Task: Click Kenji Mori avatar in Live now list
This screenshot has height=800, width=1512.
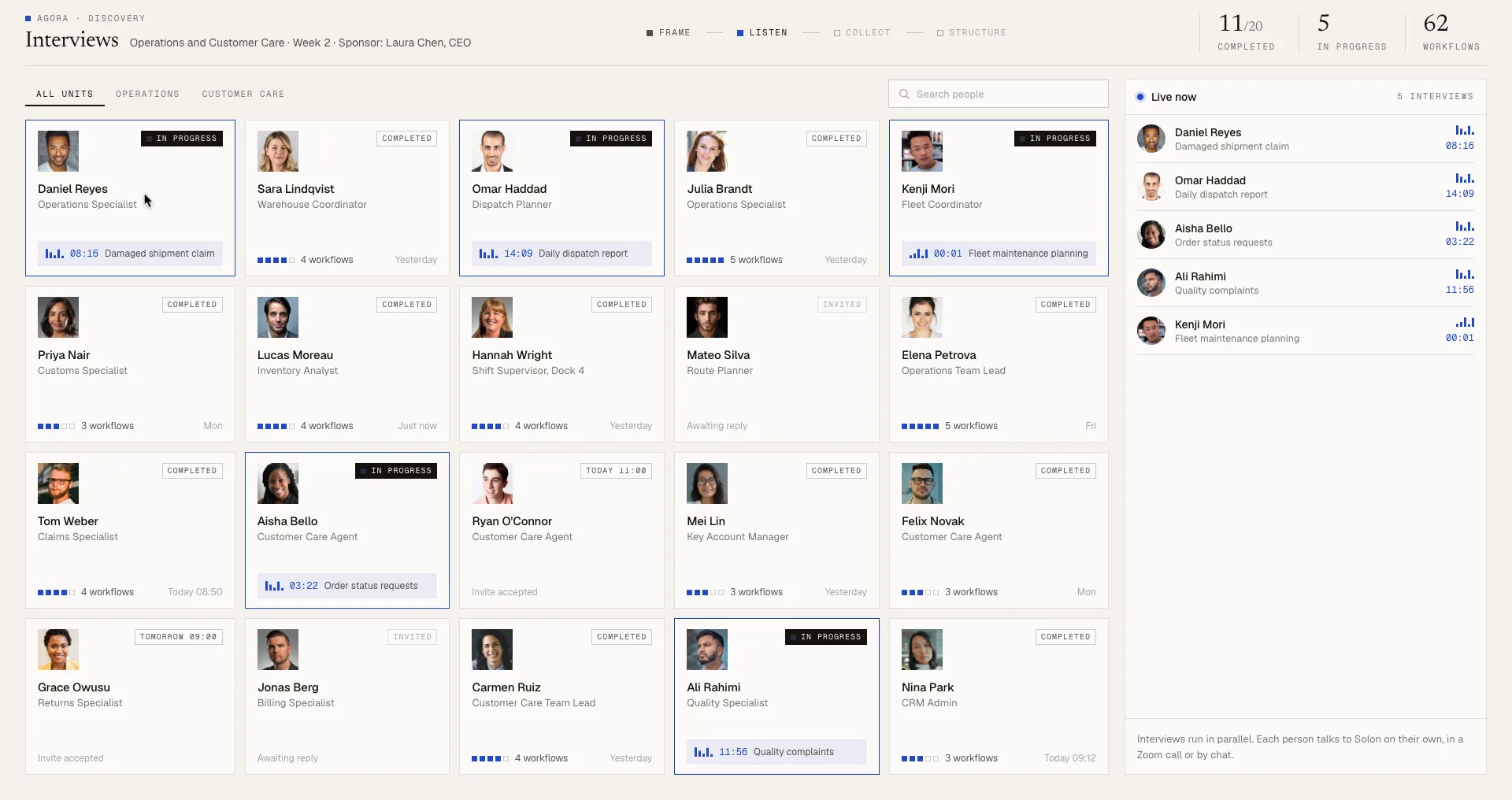Action: pos(1151,331)
